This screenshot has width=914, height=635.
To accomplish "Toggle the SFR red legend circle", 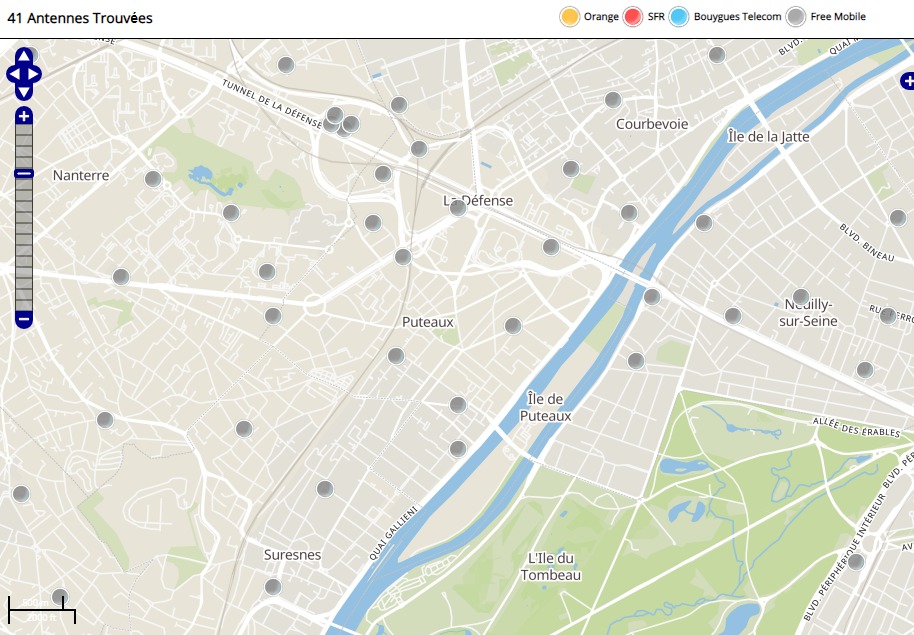I will coord(633,17).
